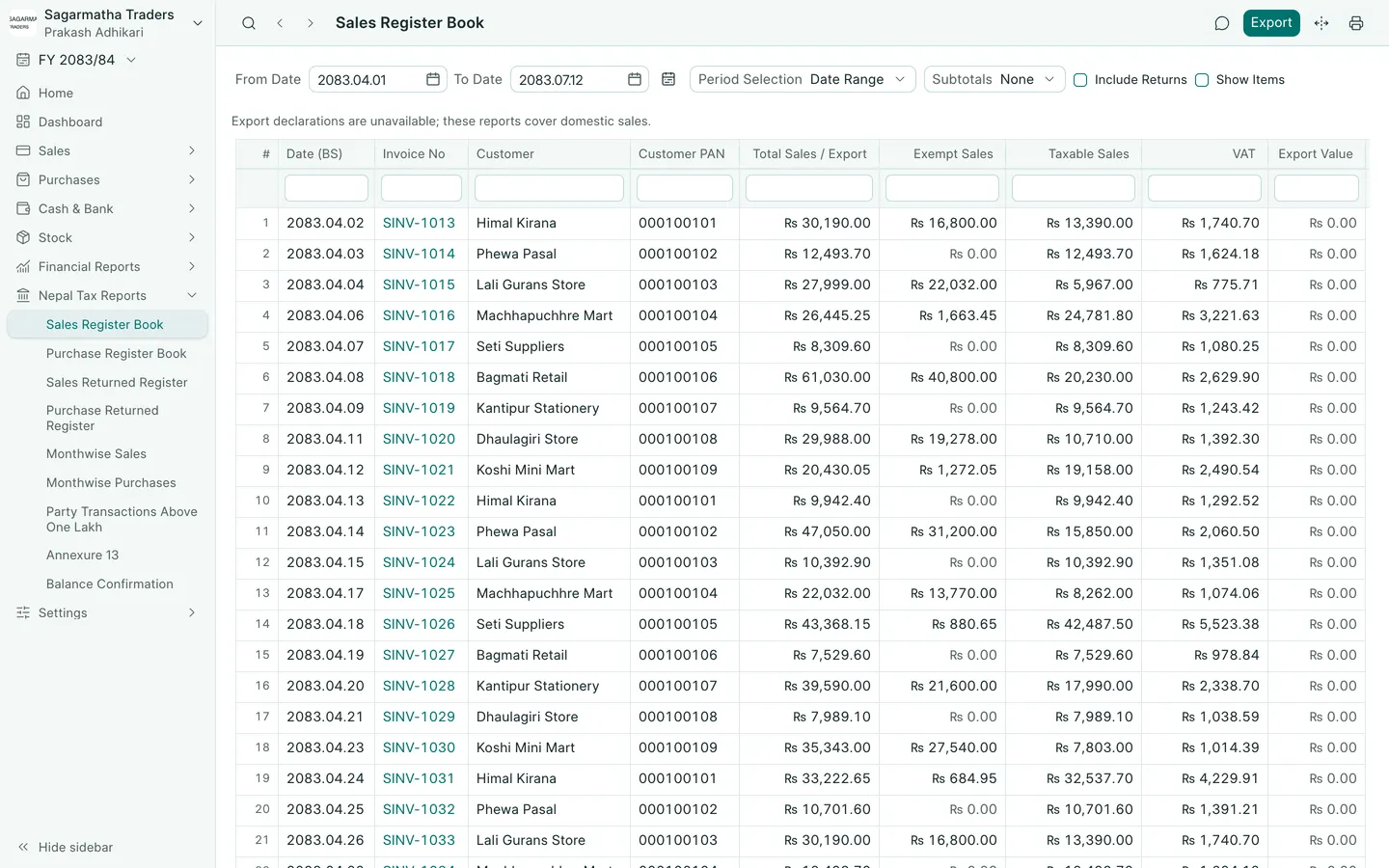The height and width of the screenshot is (868, 1389).
Task: Click the Customer PAN filter box
Action: 685,188
